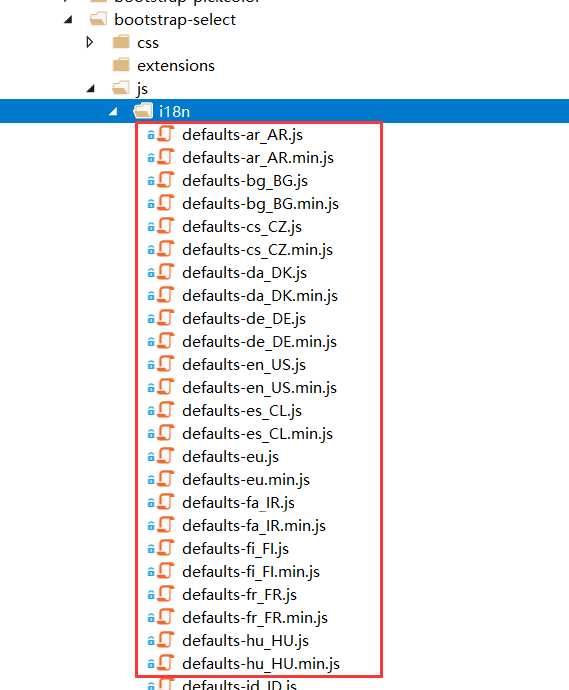Click the css folder icon
This screenshot has height=690, width=569.
121,42
